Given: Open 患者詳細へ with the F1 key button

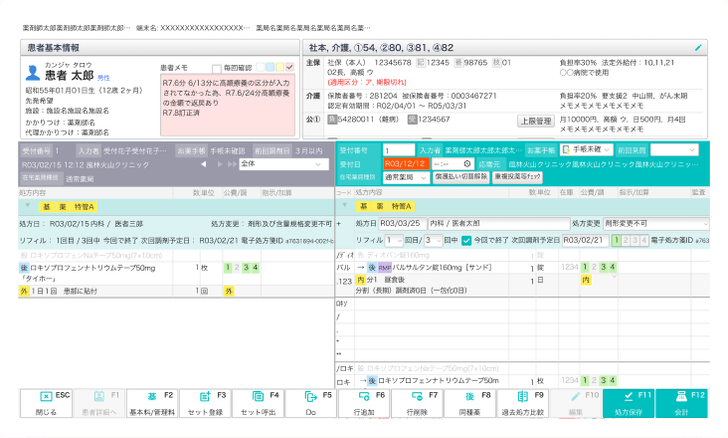Looking at the screenshot, I should coord(99,403).
